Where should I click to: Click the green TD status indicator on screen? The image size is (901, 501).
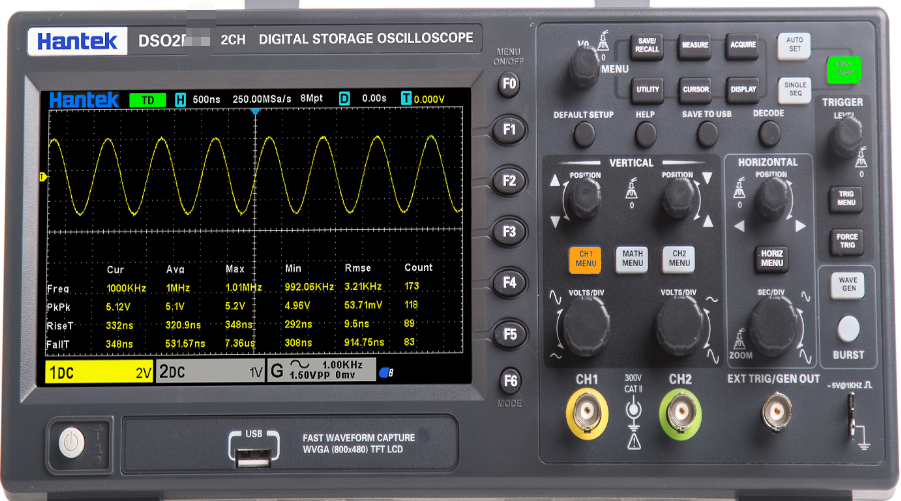[148, 100]
